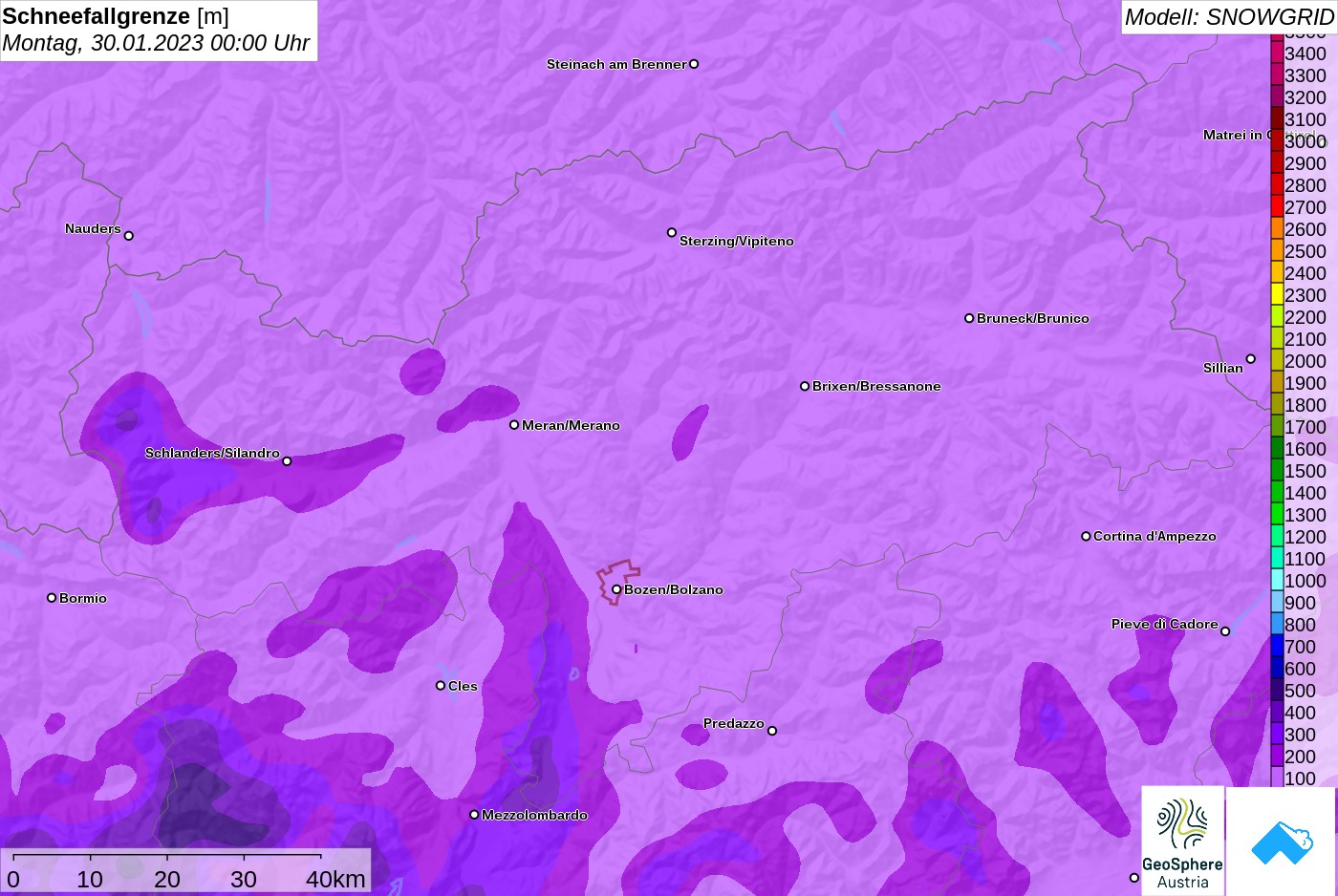Screen dimensions: 1338x896
Task: Click the 1500 m legend color swatch
Action: (1277, 471)
